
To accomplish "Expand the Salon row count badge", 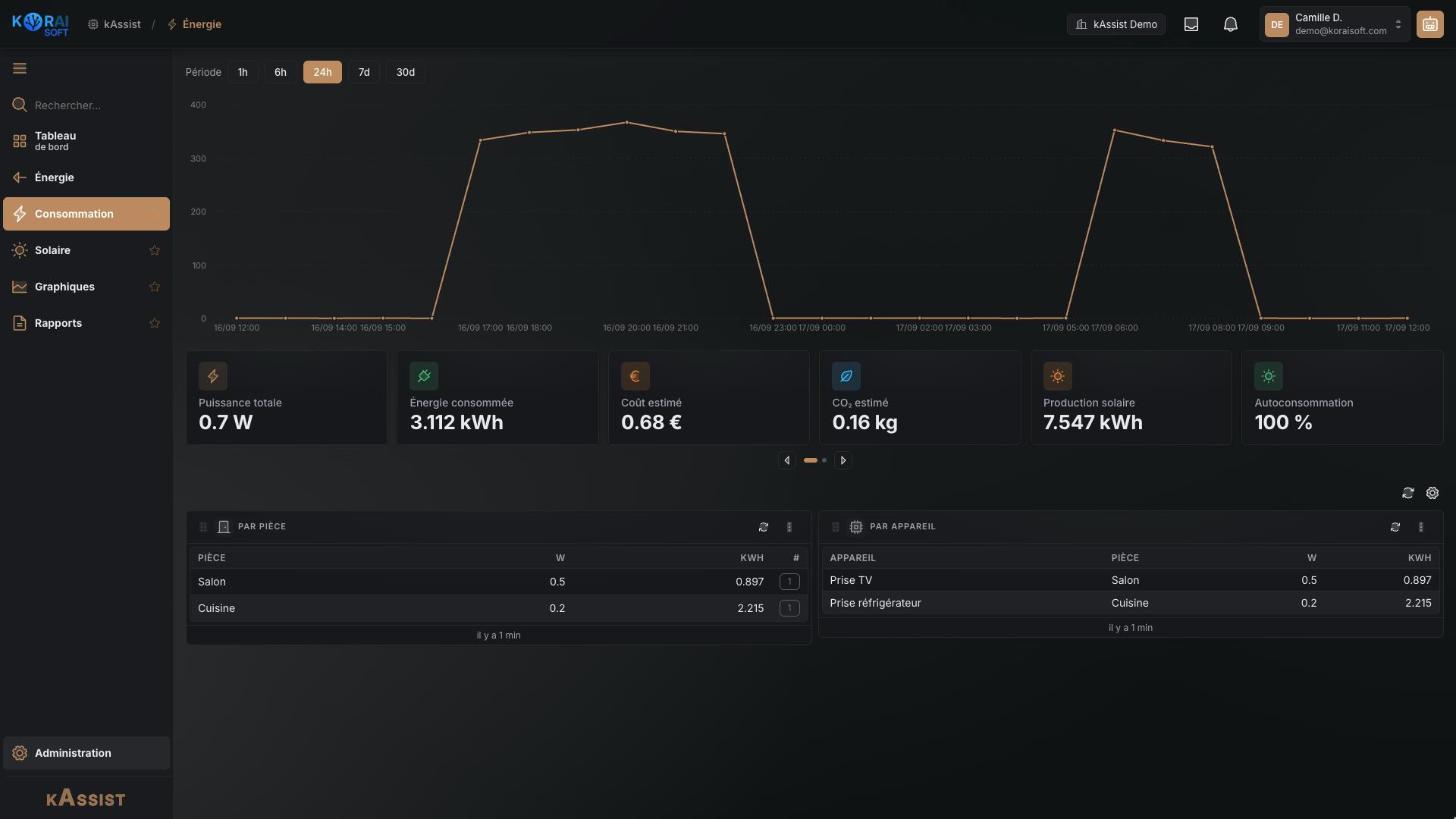I will tap(789, 582).
